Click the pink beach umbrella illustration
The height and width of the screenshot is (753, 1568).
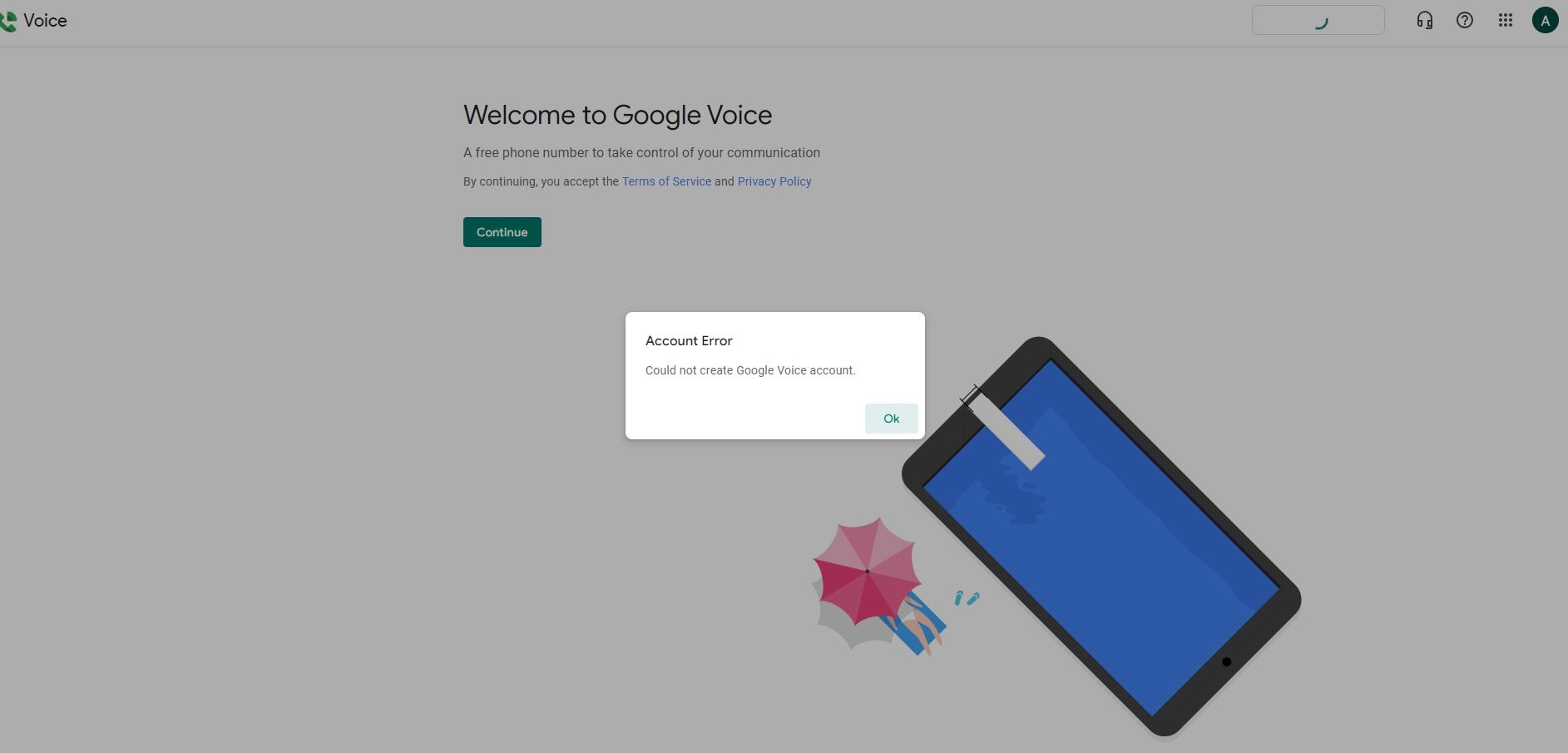click(x=867, y=571)
